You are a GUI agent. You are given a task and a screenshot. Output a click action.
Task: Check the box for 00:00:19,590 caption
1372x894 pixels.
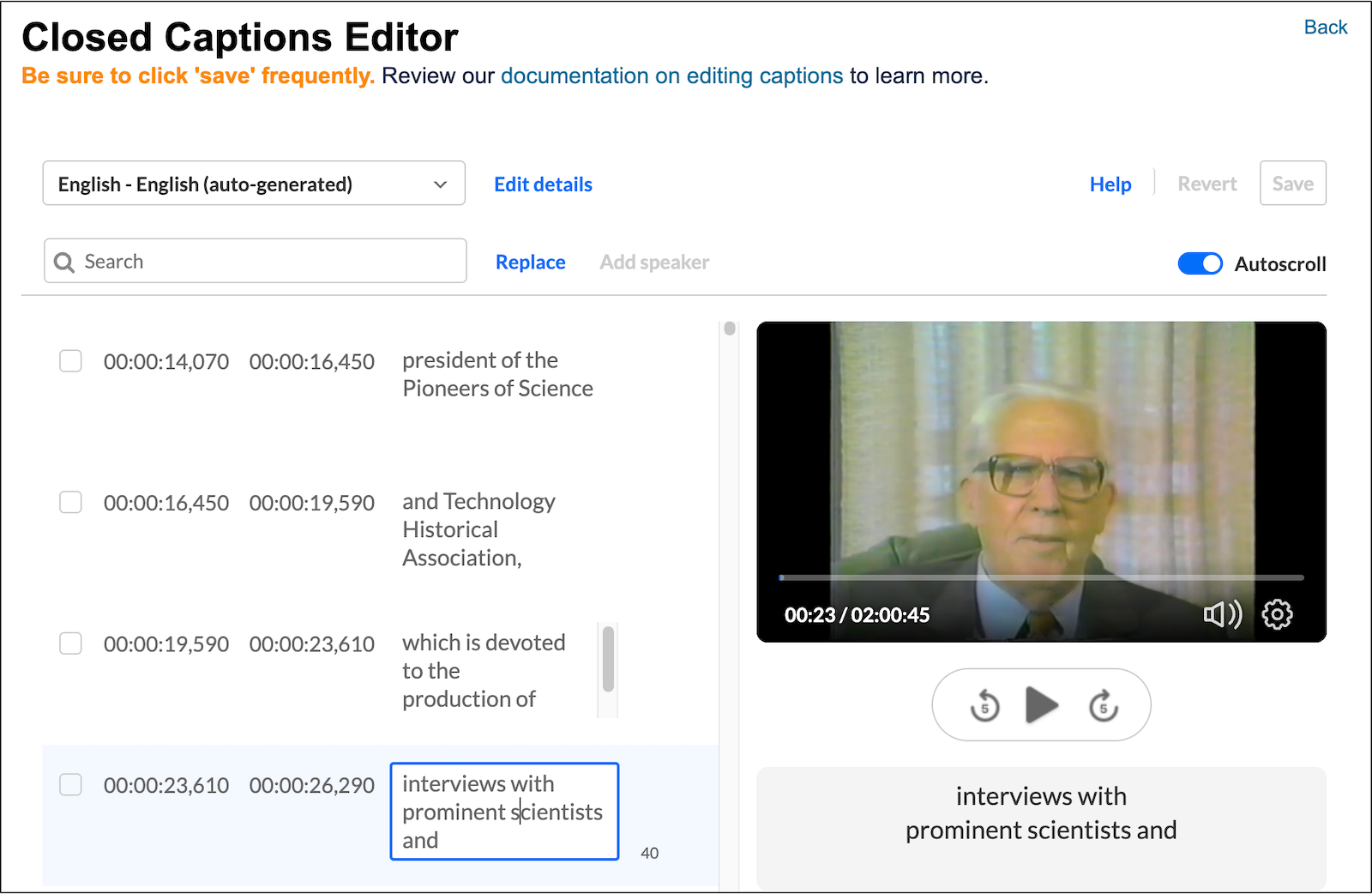coord(70,643)
